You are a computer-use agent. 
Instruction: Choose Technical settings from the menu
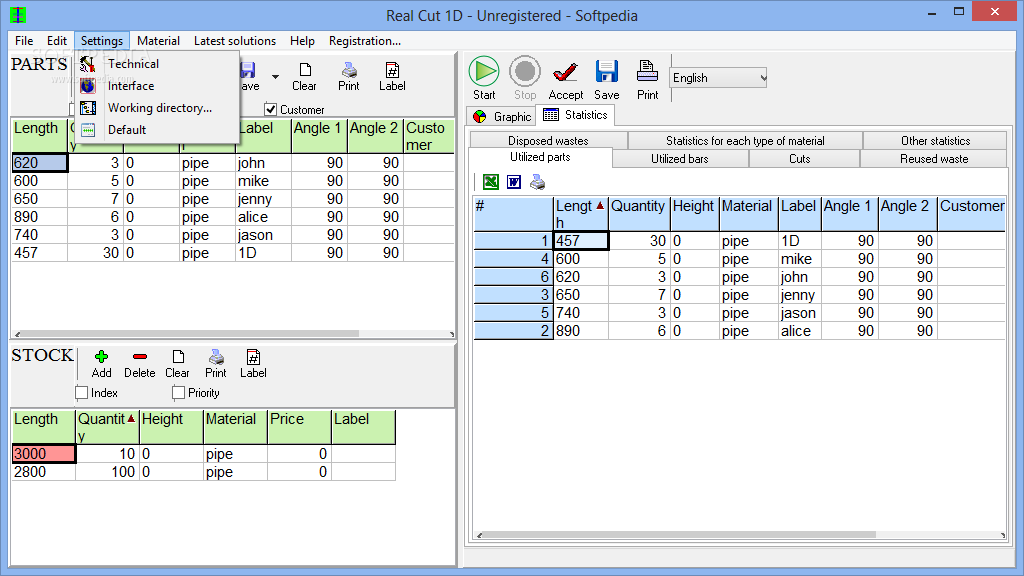155,63
